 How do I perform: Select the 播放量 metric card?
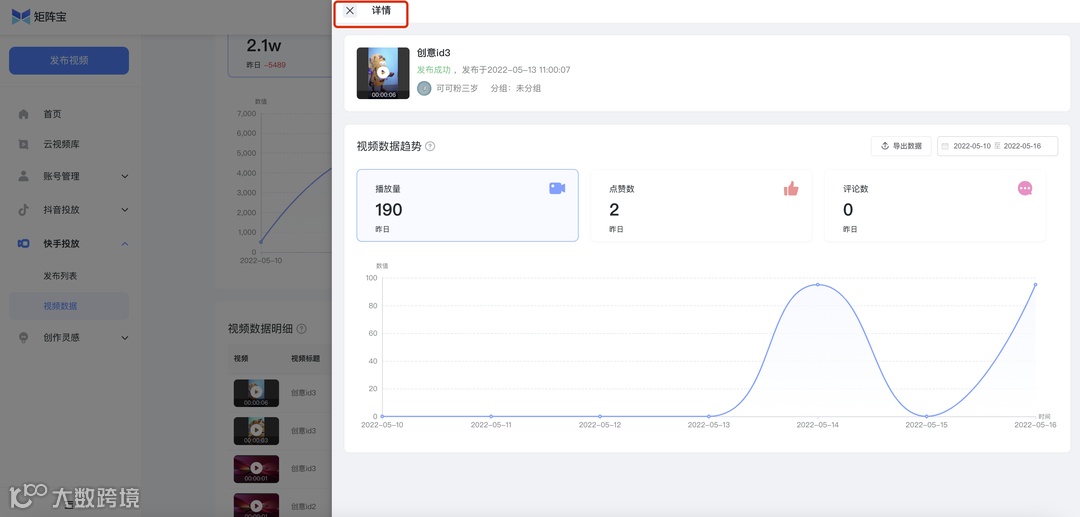[467, 205]
